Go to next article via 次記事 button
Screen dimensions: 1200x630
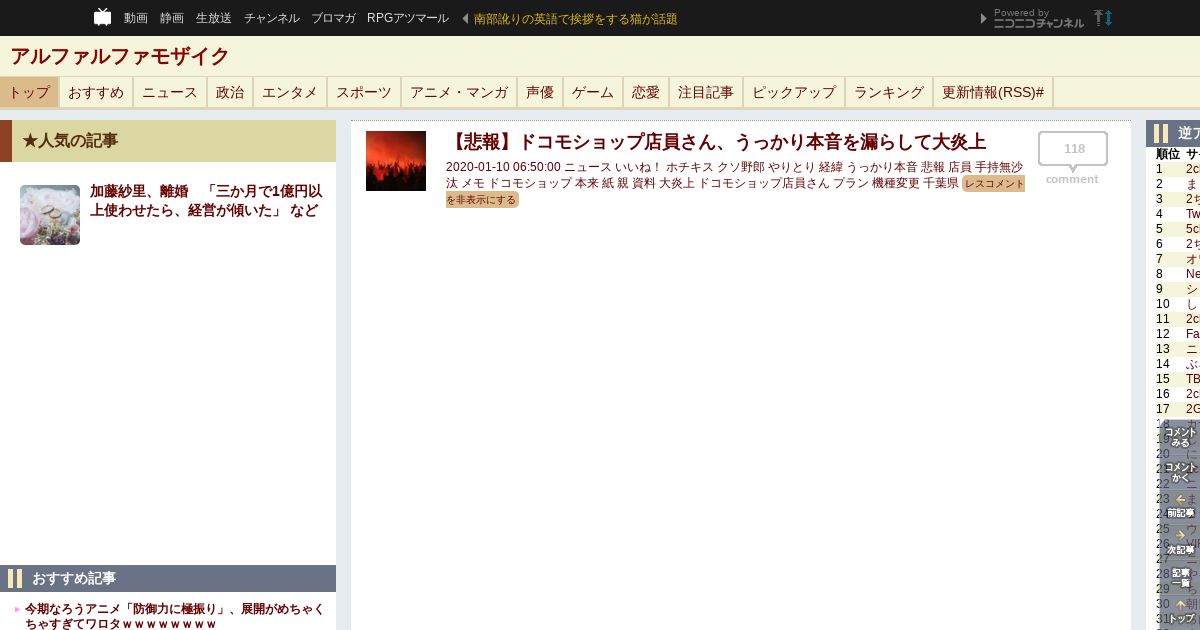coord(1180,543)
